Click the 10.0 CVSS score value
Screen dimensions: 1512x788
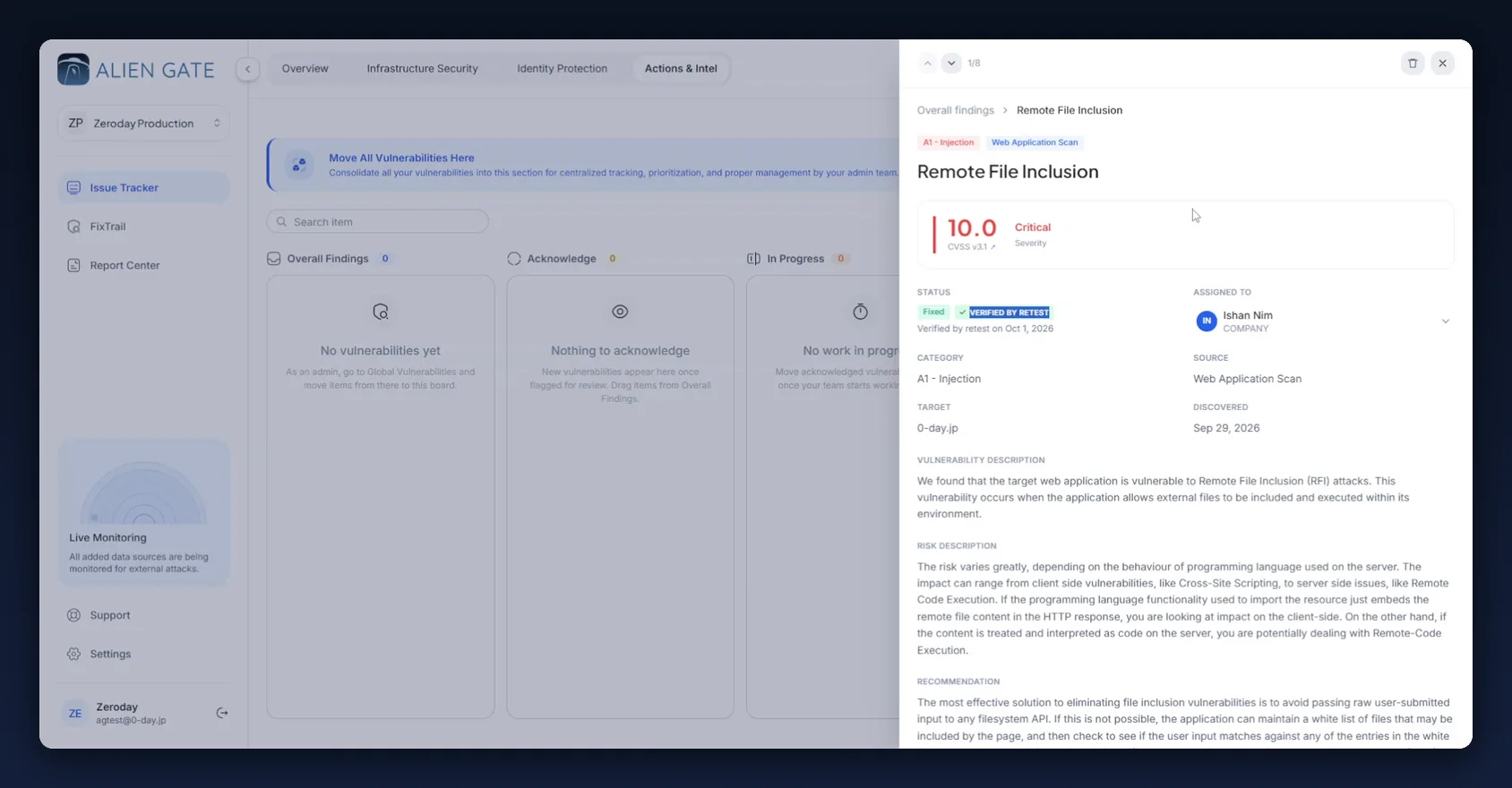pos(972,228)
